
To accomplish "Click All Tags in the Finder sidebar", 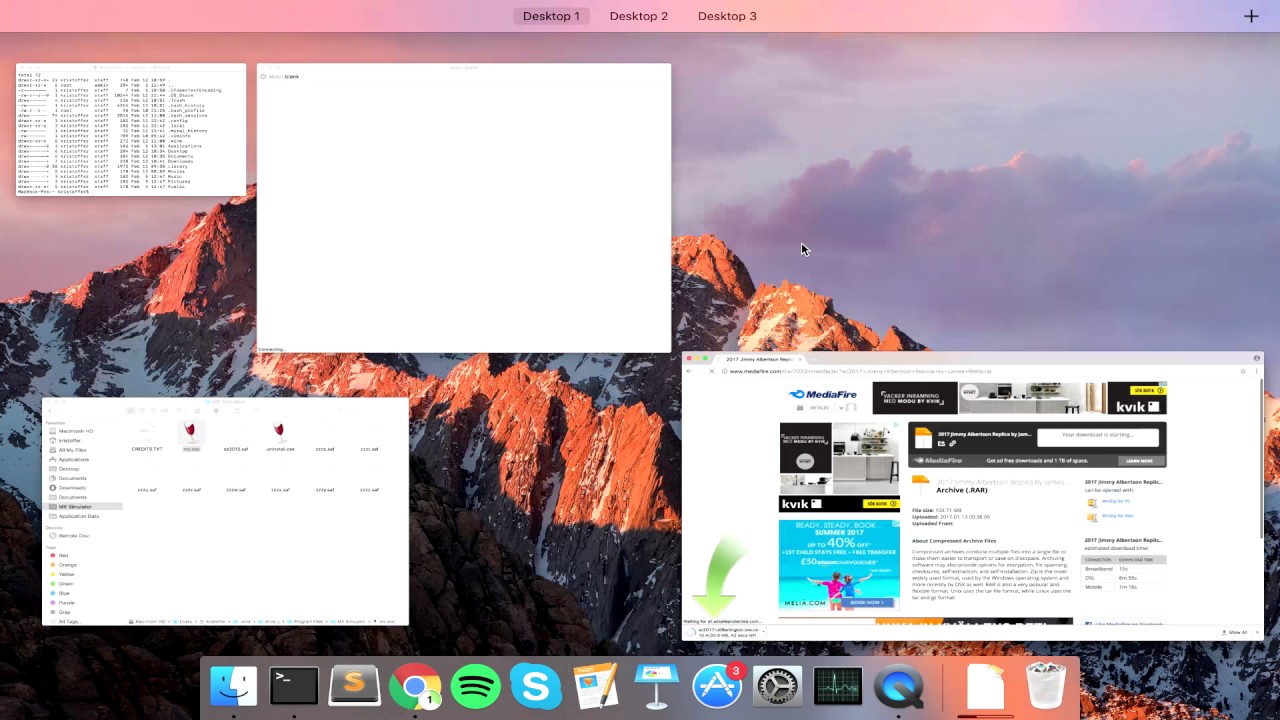I will tap(70, 622).
